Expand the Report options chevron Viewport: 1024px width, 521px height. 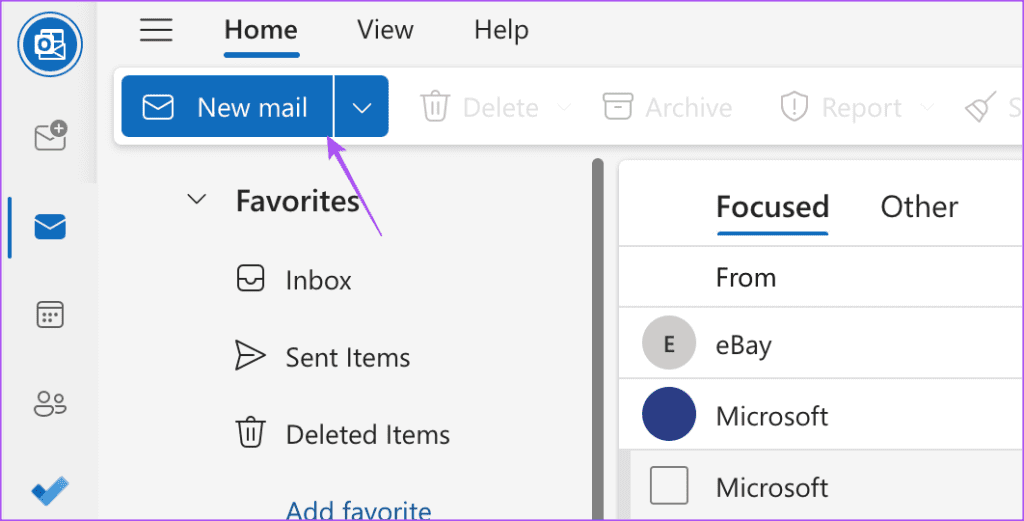[927, 106]
